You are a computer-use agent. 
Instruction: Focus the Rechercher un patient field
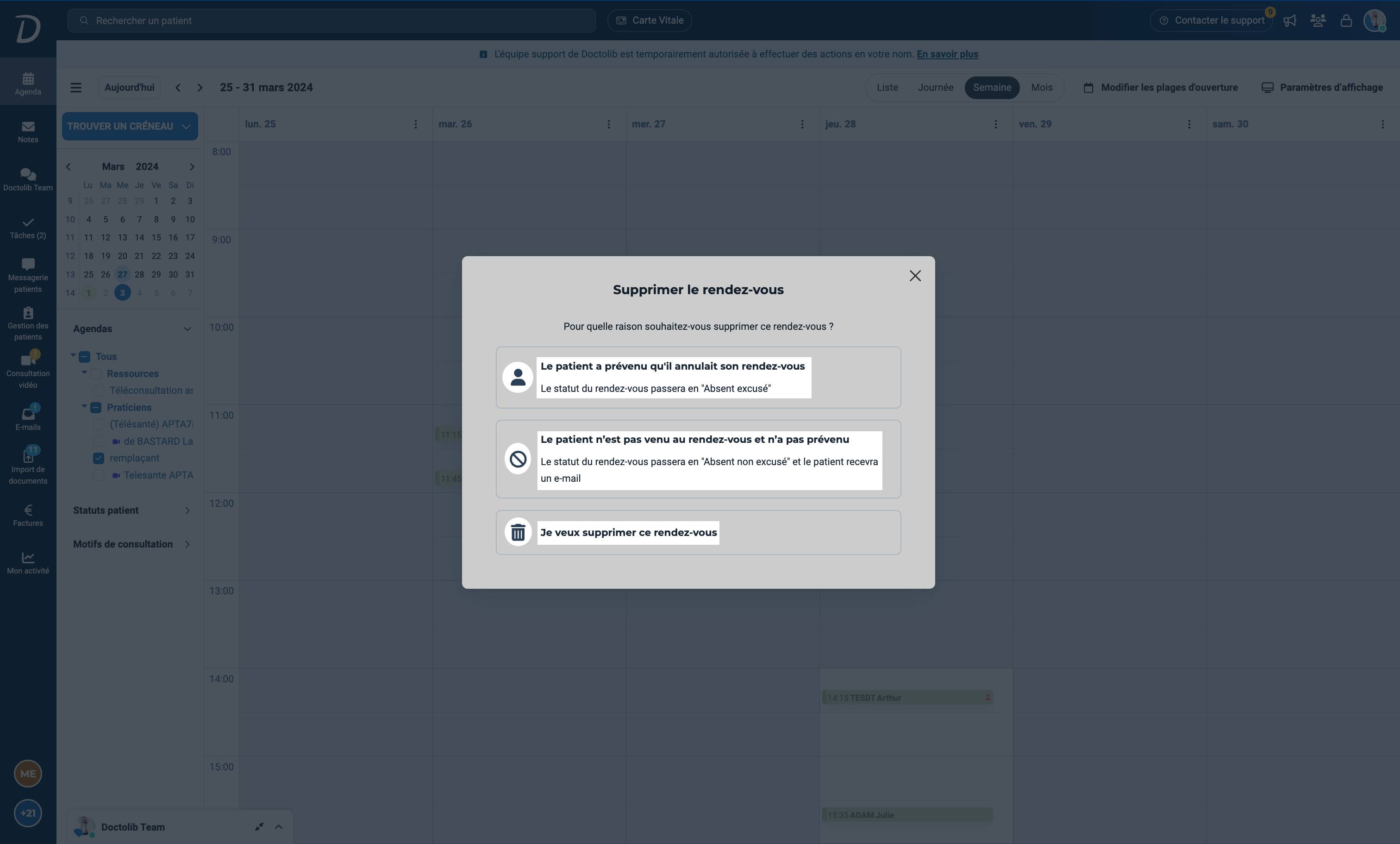tap(332, 20)
